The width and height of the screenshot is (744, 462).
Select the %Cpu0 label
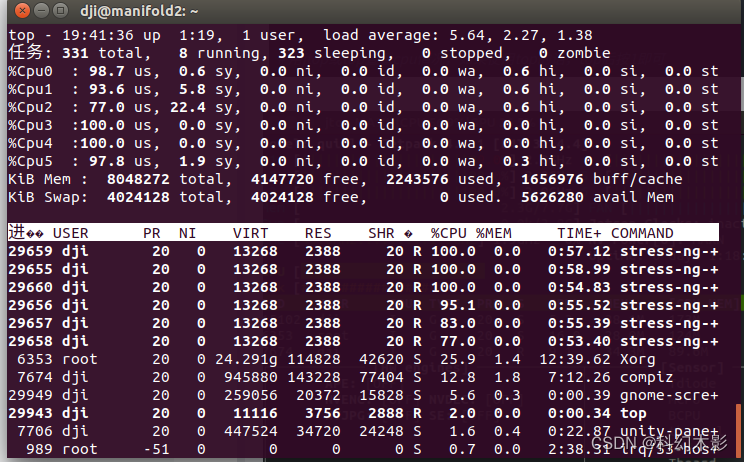pos(30,71)
